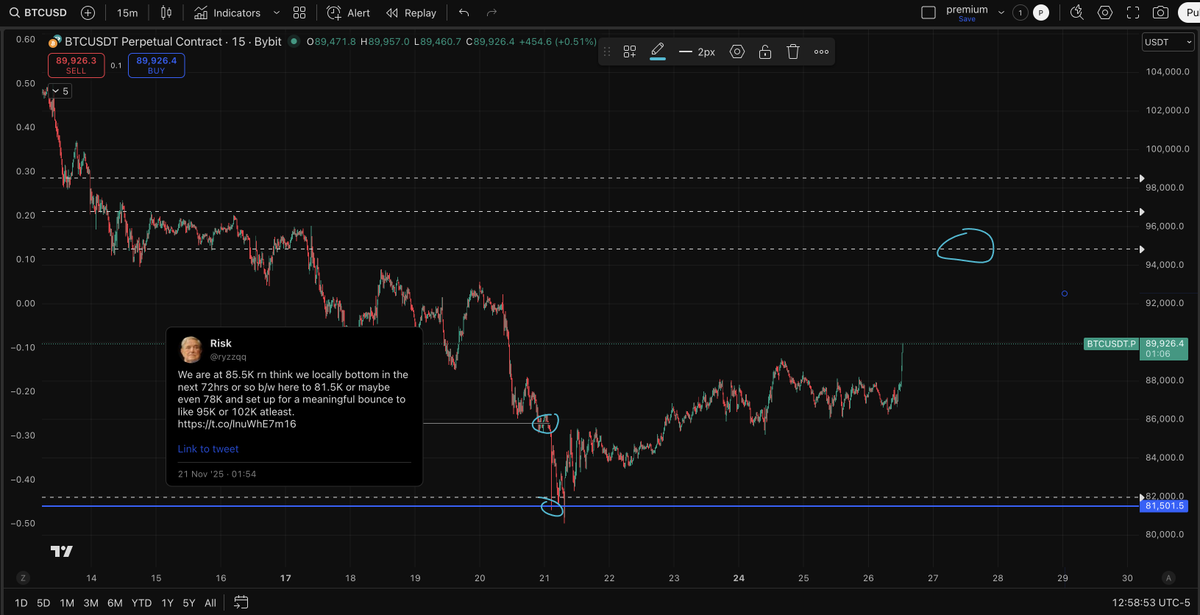Select the Drawing pencil tool in floating toolbar
Image resolution: width=1200 pixels, height=615 pixels.
[x=657, y=51]
